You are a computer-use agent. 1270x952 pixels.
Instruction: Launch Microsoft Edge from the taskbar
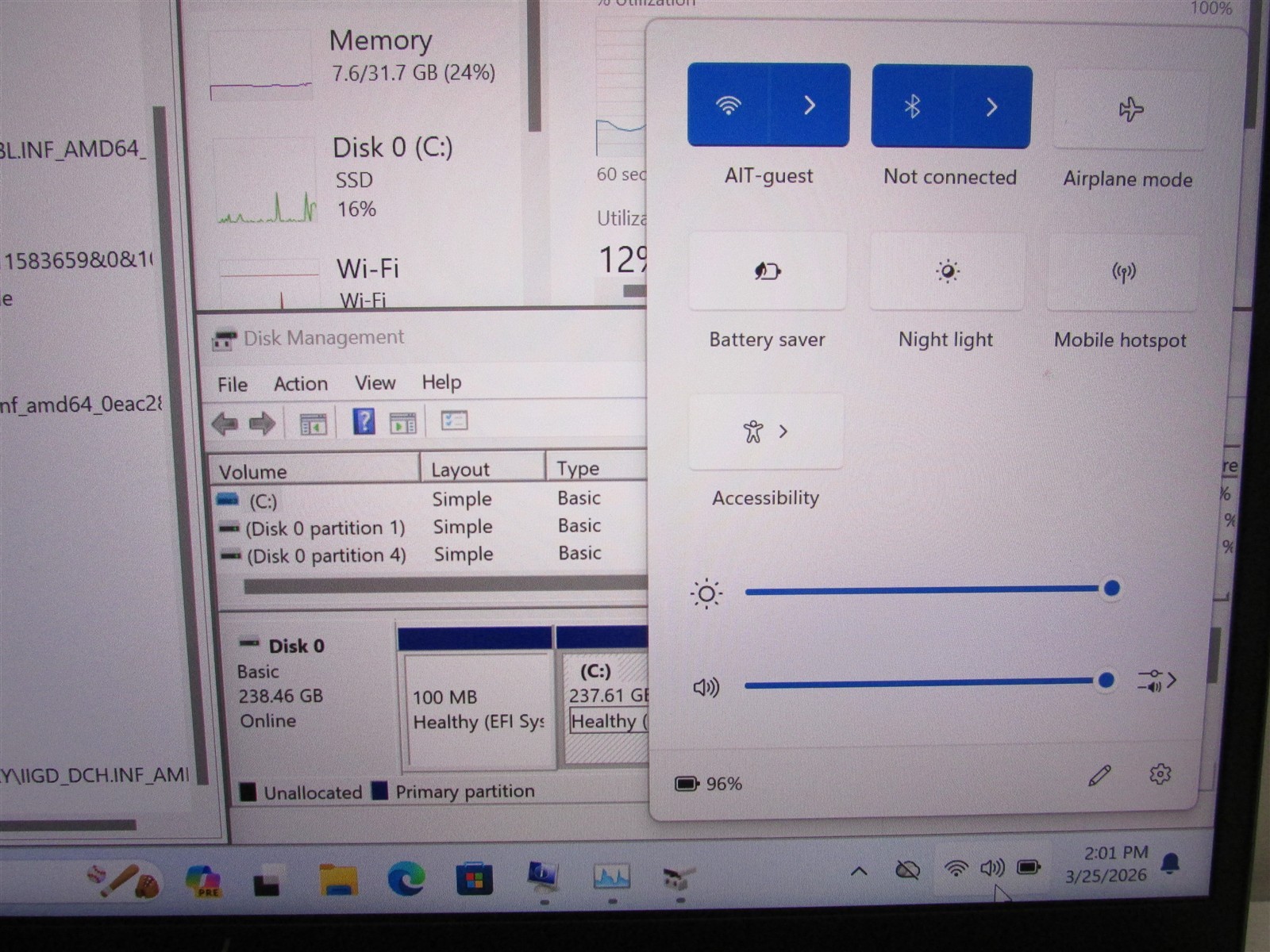[406, 879]
